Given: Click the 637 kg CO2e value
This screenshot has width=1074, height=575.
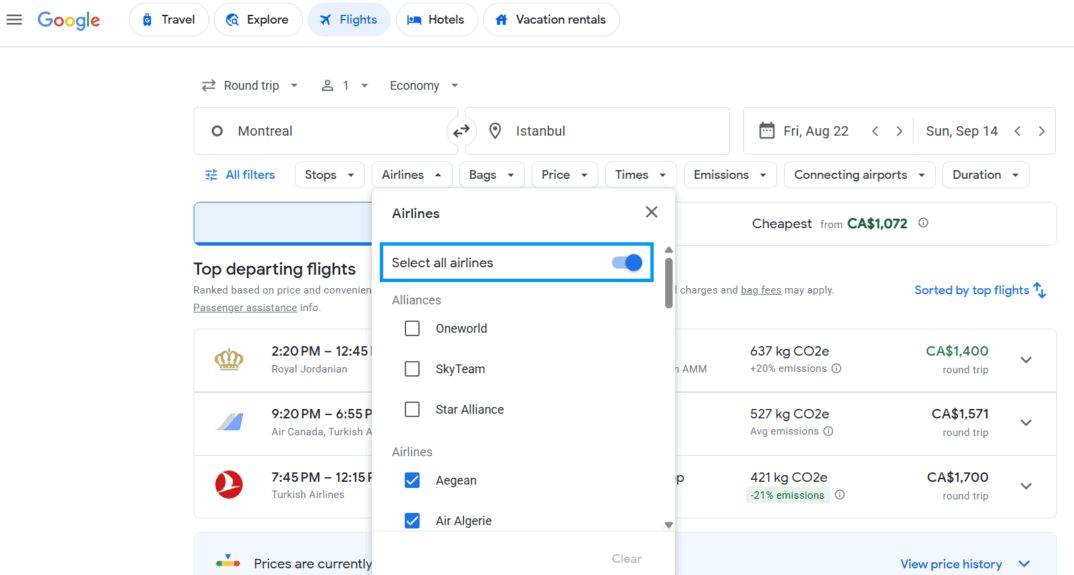Looking at the screenshot, I should click(x=789, y=351).
